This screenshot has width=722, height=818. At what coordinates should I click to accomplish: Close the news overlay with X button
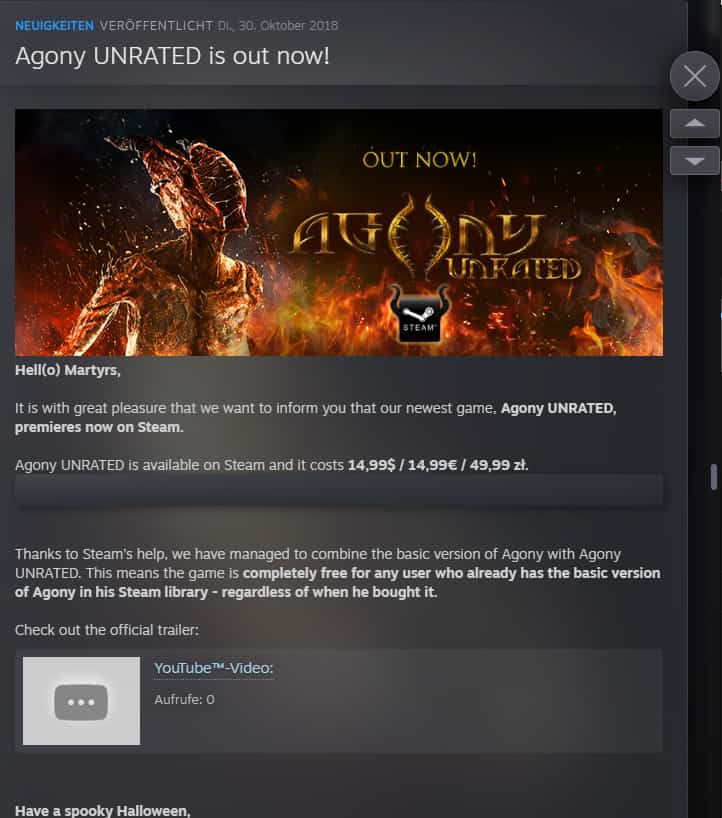(x=694, y=76)
